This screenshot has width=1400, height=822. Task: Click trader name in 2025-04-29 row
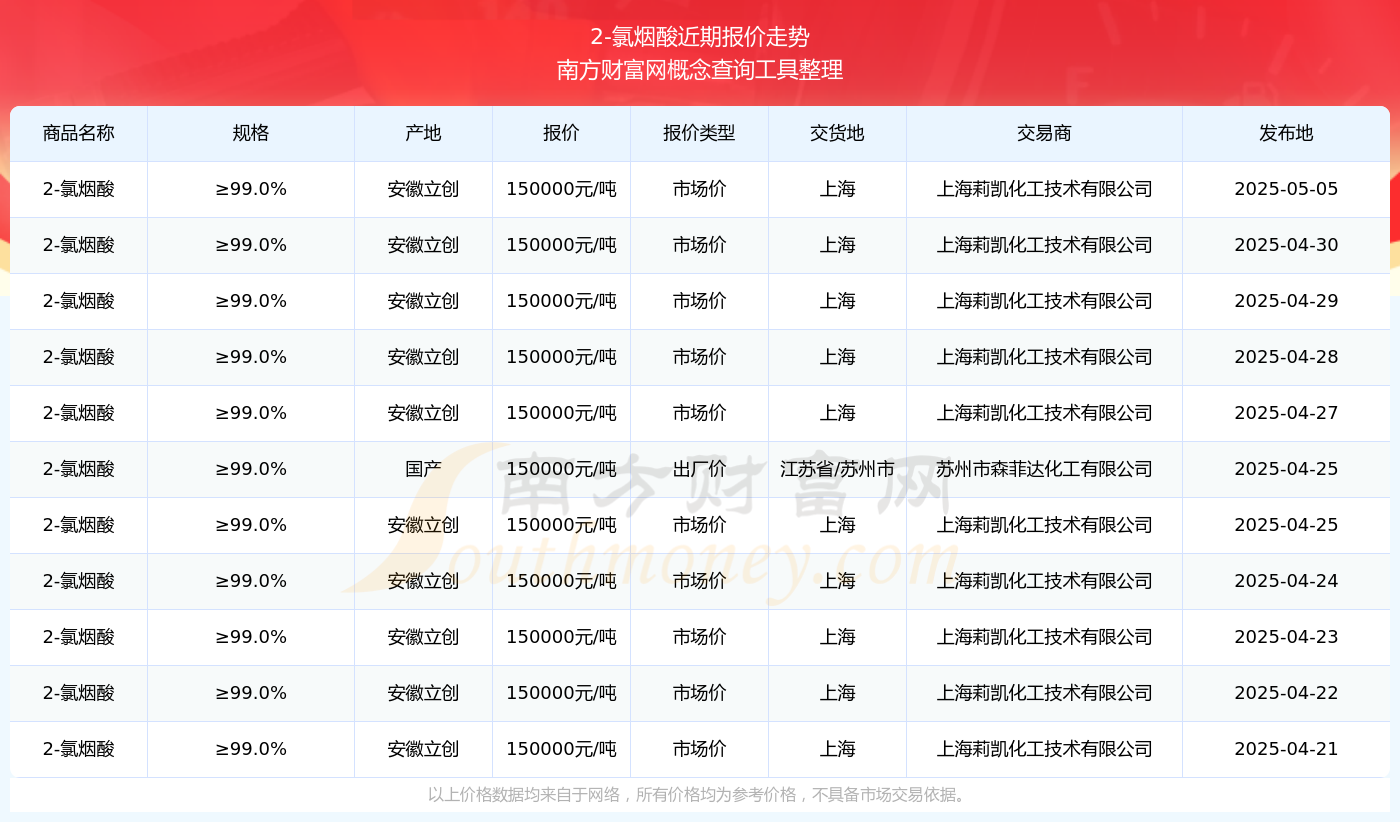1044,301
